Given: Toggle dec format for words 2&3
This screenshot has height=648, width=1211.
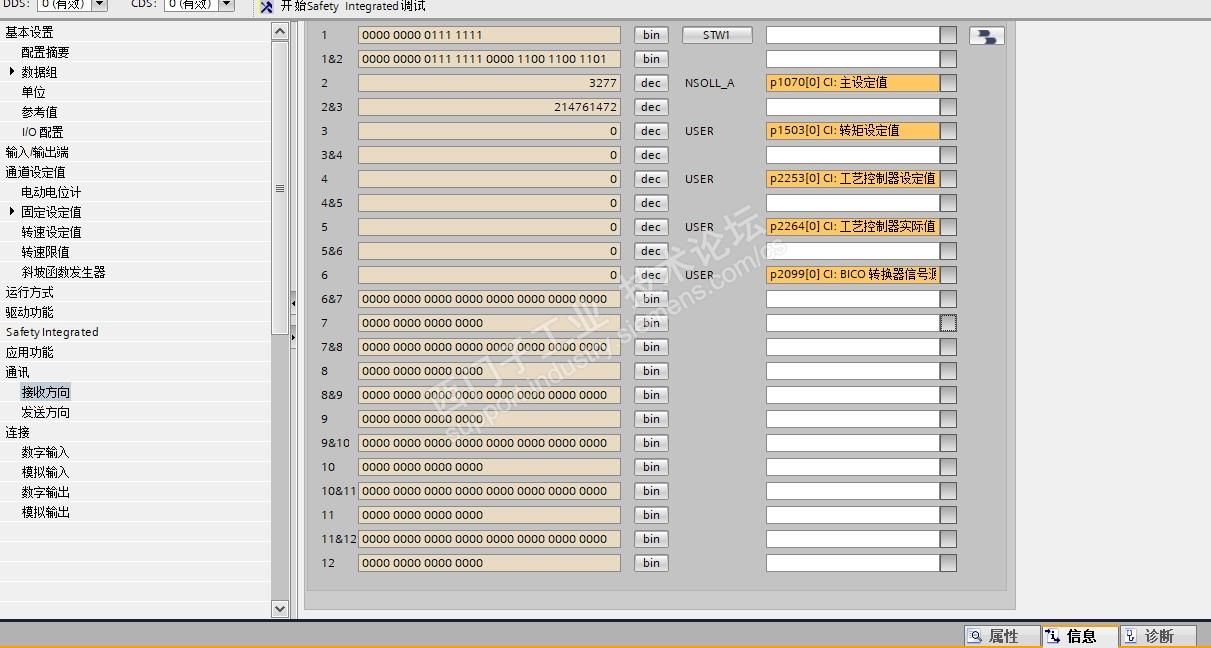Looking at the screenshot, I should point(651,107).
